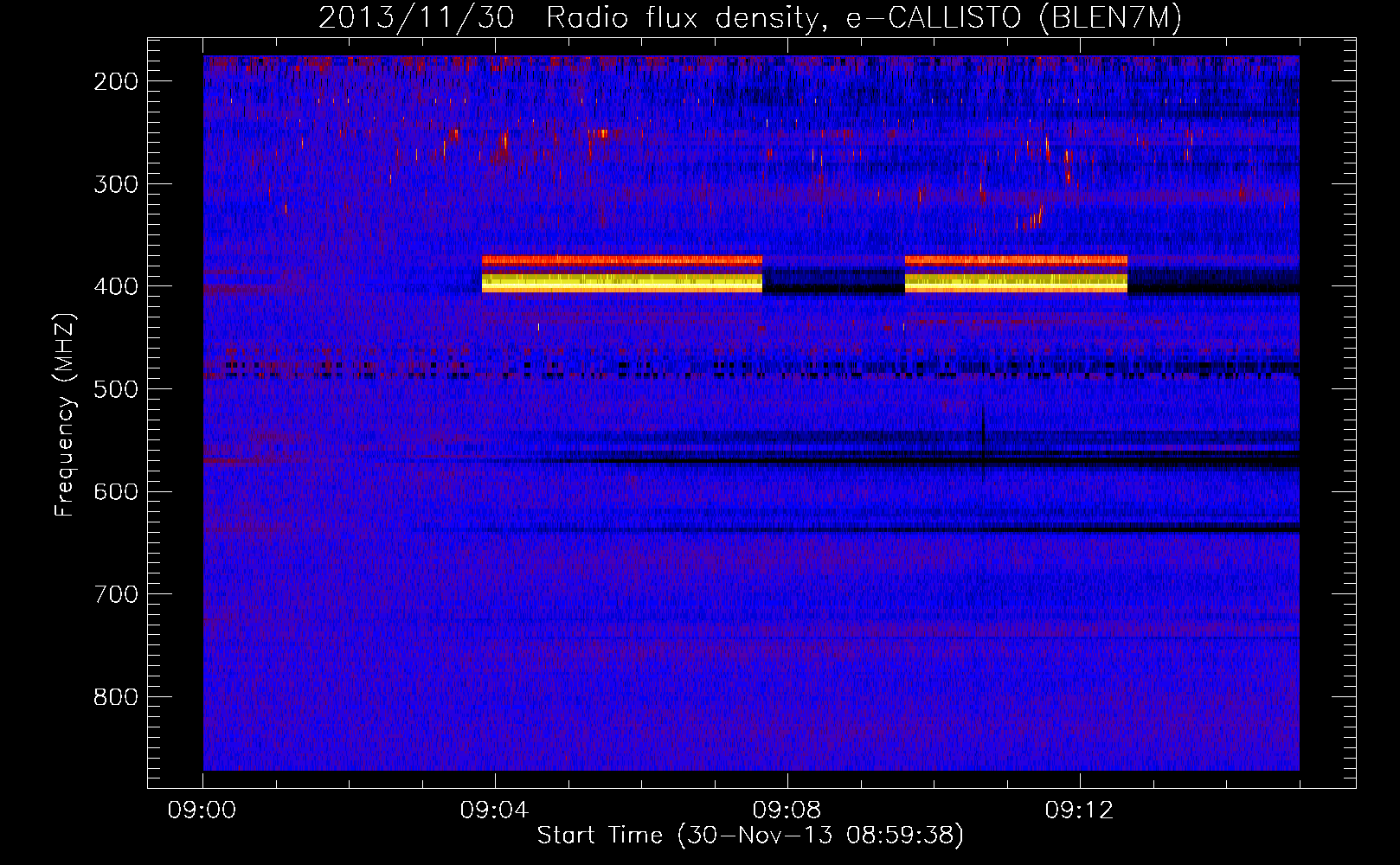The image size is (1400, 865).
Task: Click the '09:00' time axis label
Action: point(202,811)
